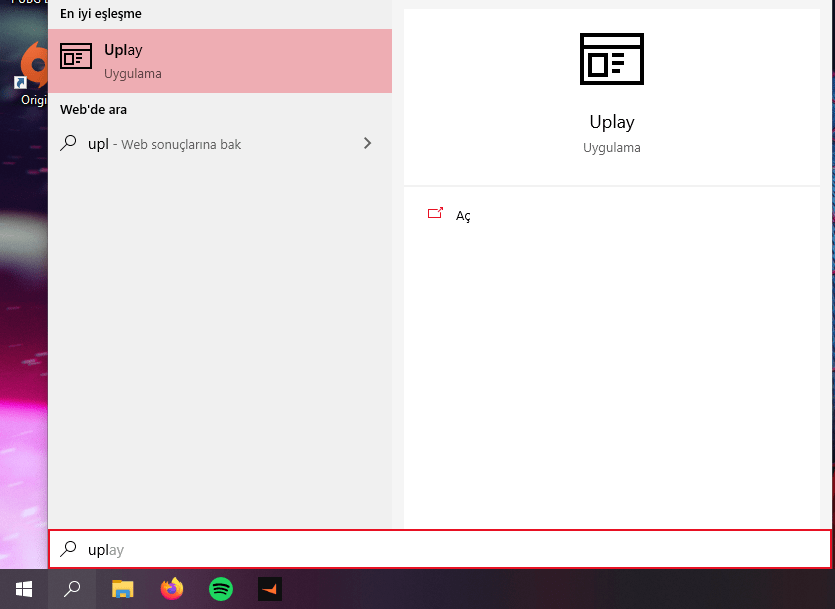Open the Uplay best match result
835x609 pixels.
tap(220, 61)
